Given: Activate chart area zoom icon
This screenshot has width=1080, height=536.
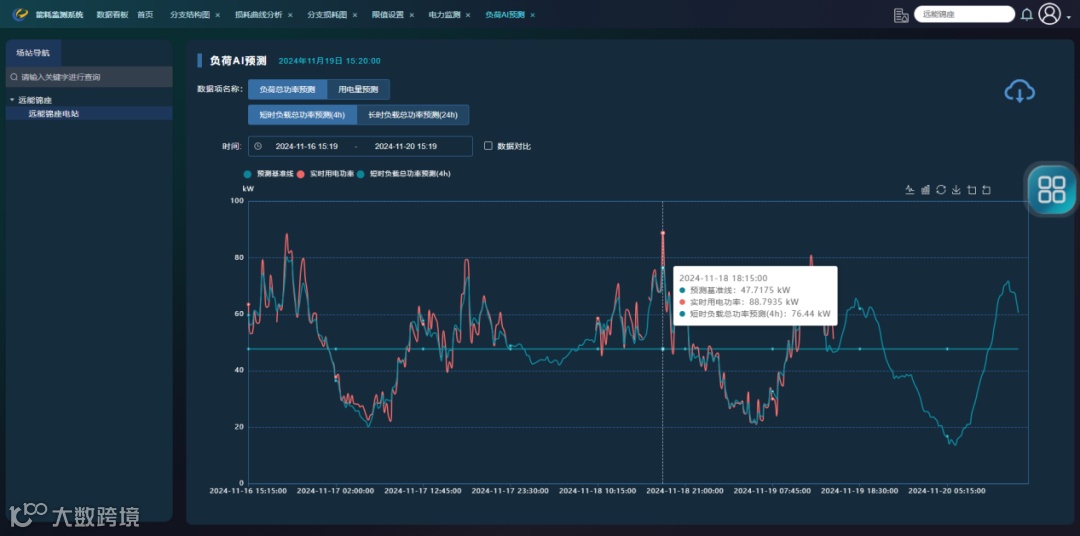Looking at the screenshot, I should [x=972, y=190].
